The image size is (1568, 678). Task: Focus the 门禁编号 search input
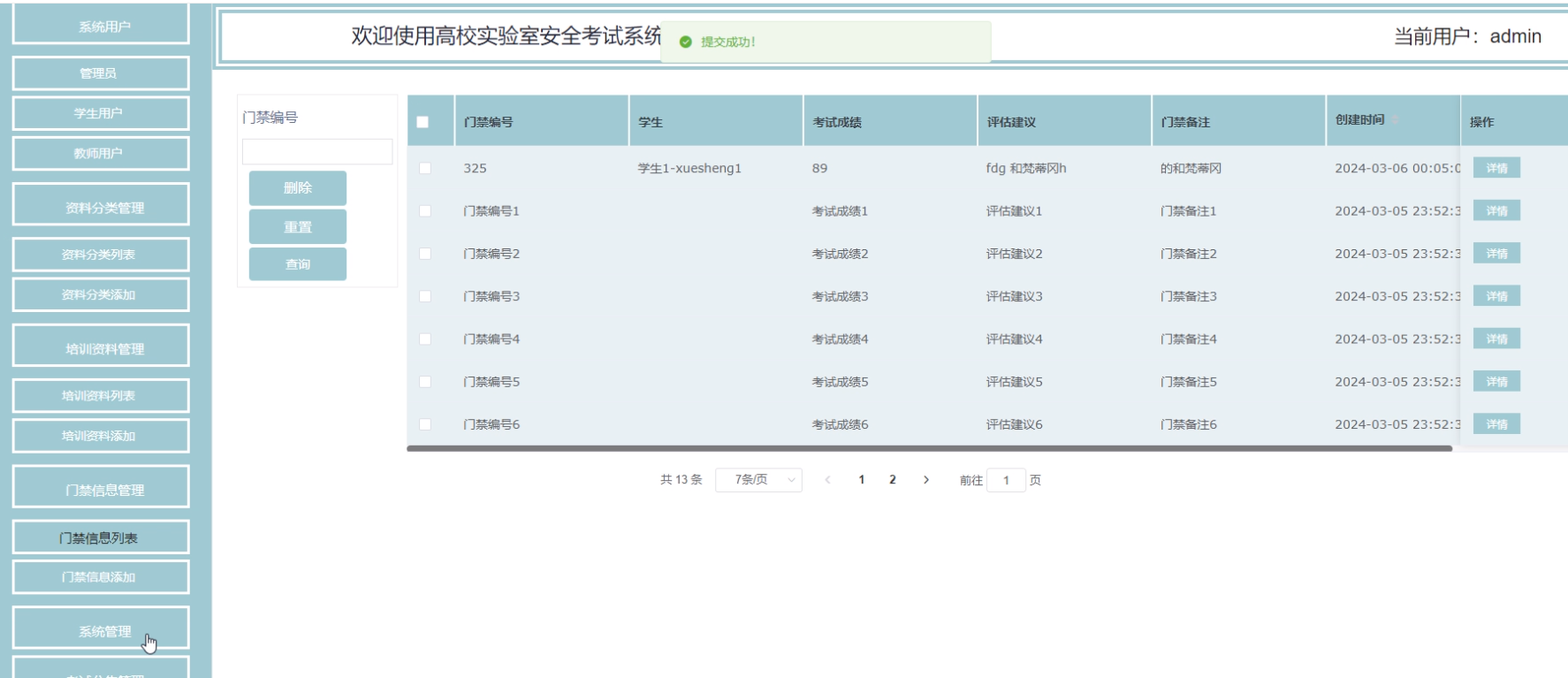pyautogui.click(x=317, y=151)
